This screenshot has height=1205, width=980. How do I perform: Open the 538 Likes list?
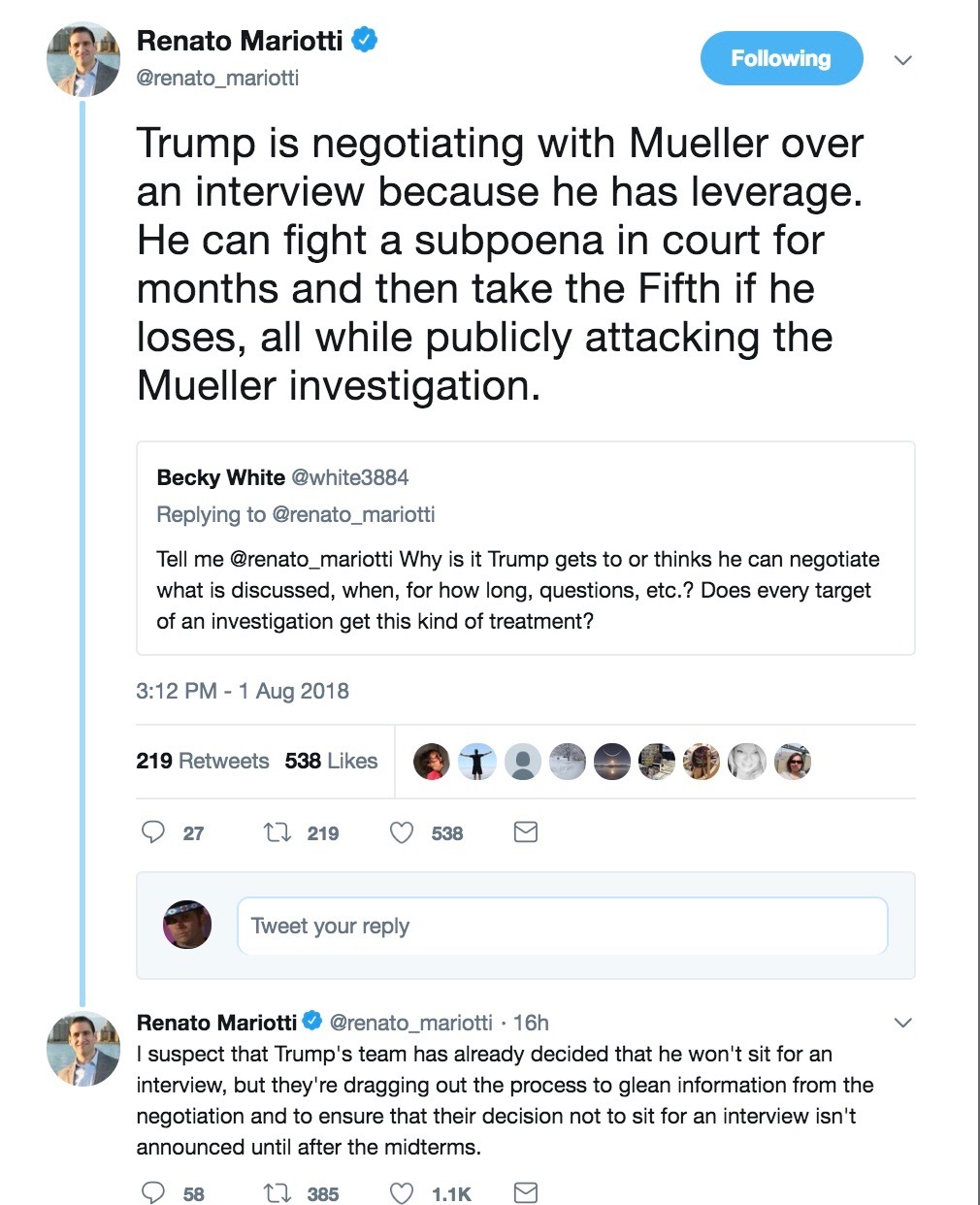331,761
